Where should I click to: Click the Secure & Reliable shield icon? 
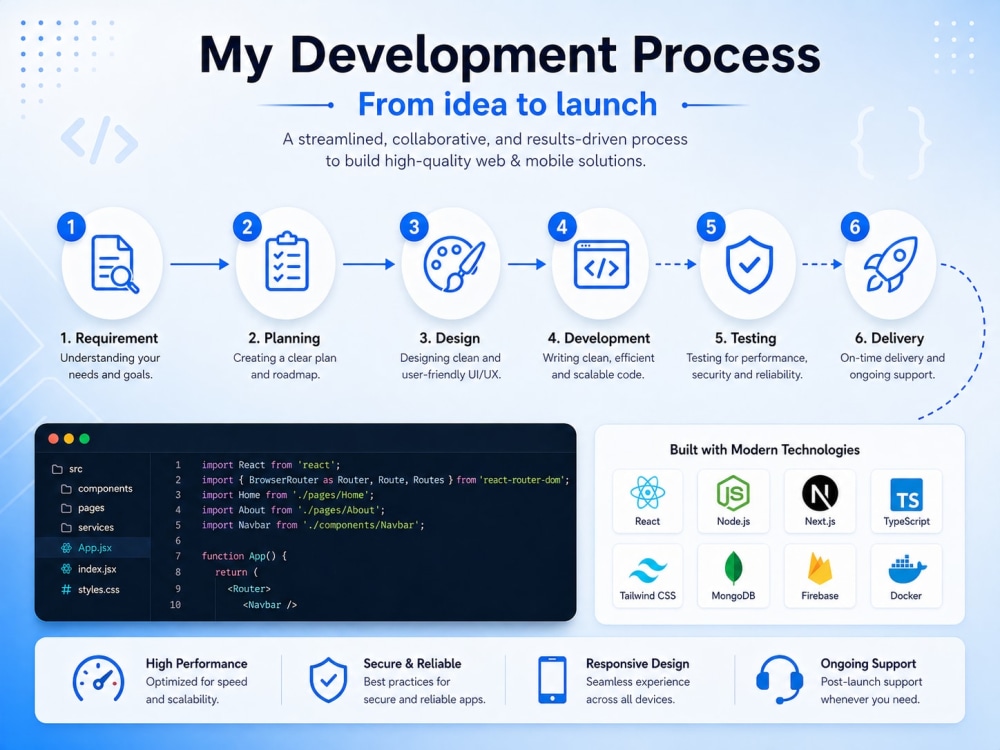tap(328, 680)
